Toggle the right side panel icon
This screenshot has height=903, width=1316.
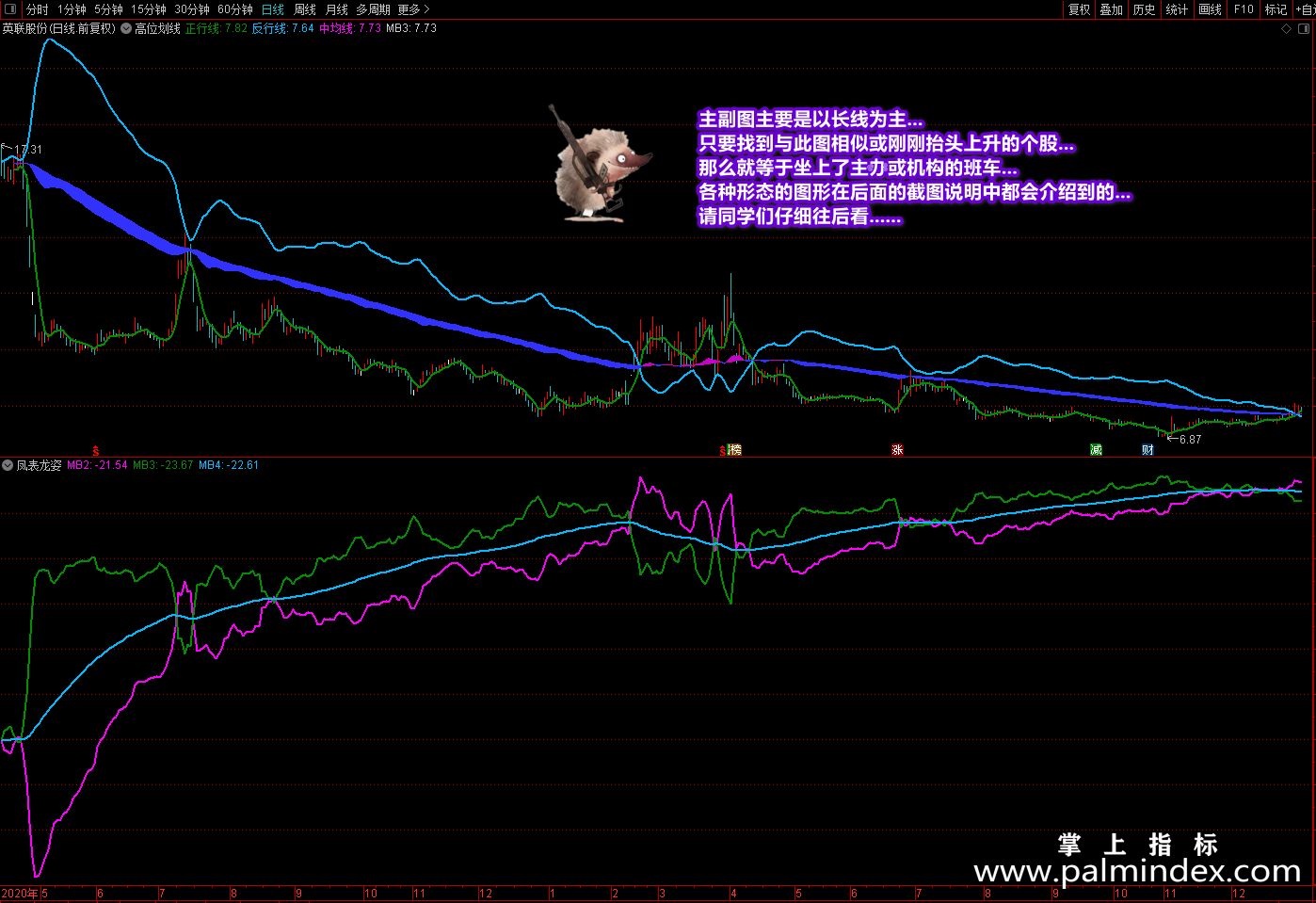tap(1304, 28)
